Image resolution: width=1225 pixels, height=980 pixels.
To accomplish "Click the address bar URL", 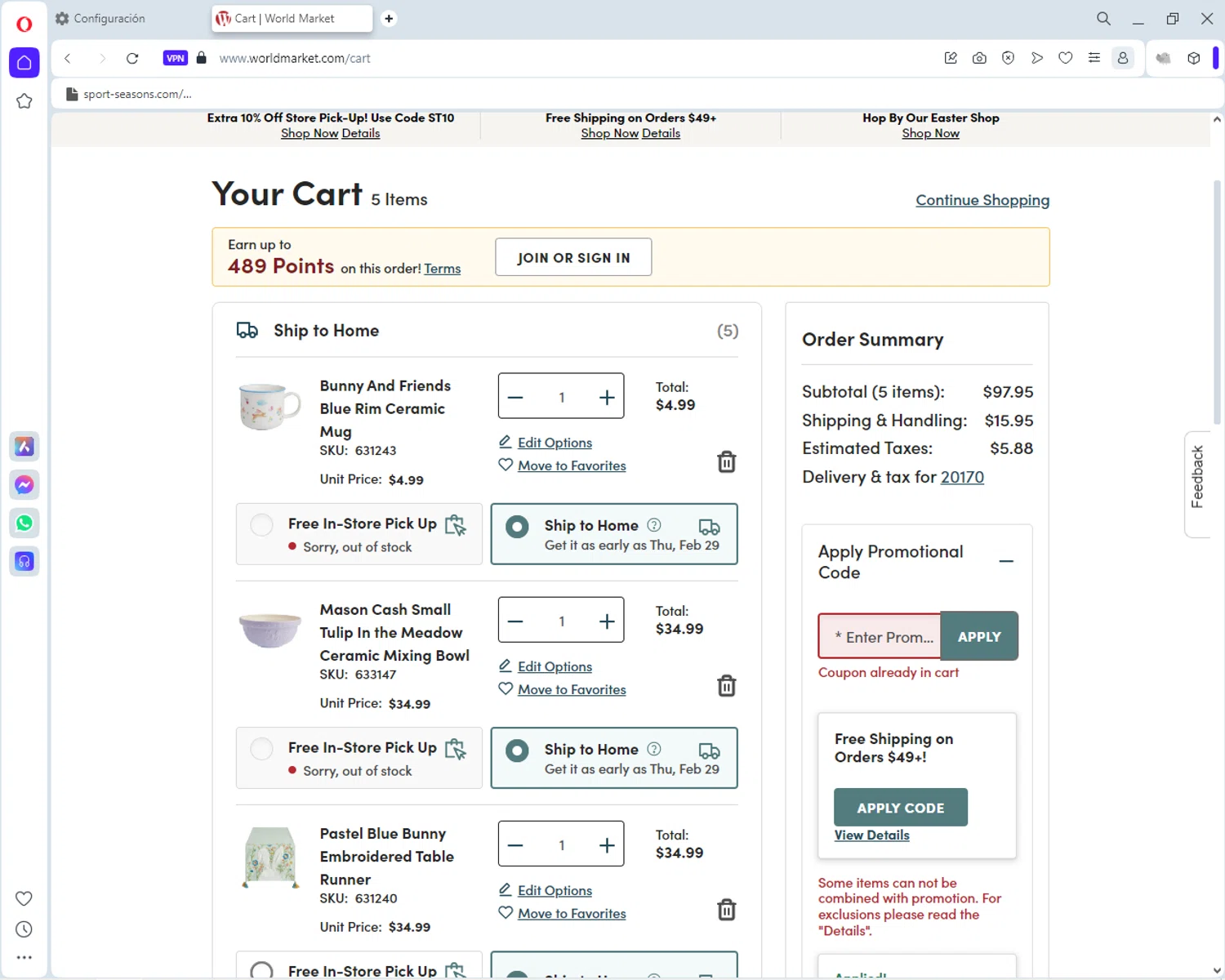I will [x=295, y=58].
